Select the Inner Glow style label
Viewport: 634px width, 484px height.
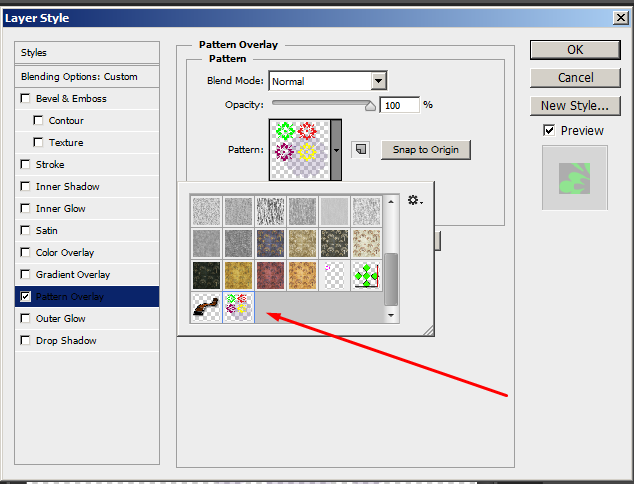[61, 209]
